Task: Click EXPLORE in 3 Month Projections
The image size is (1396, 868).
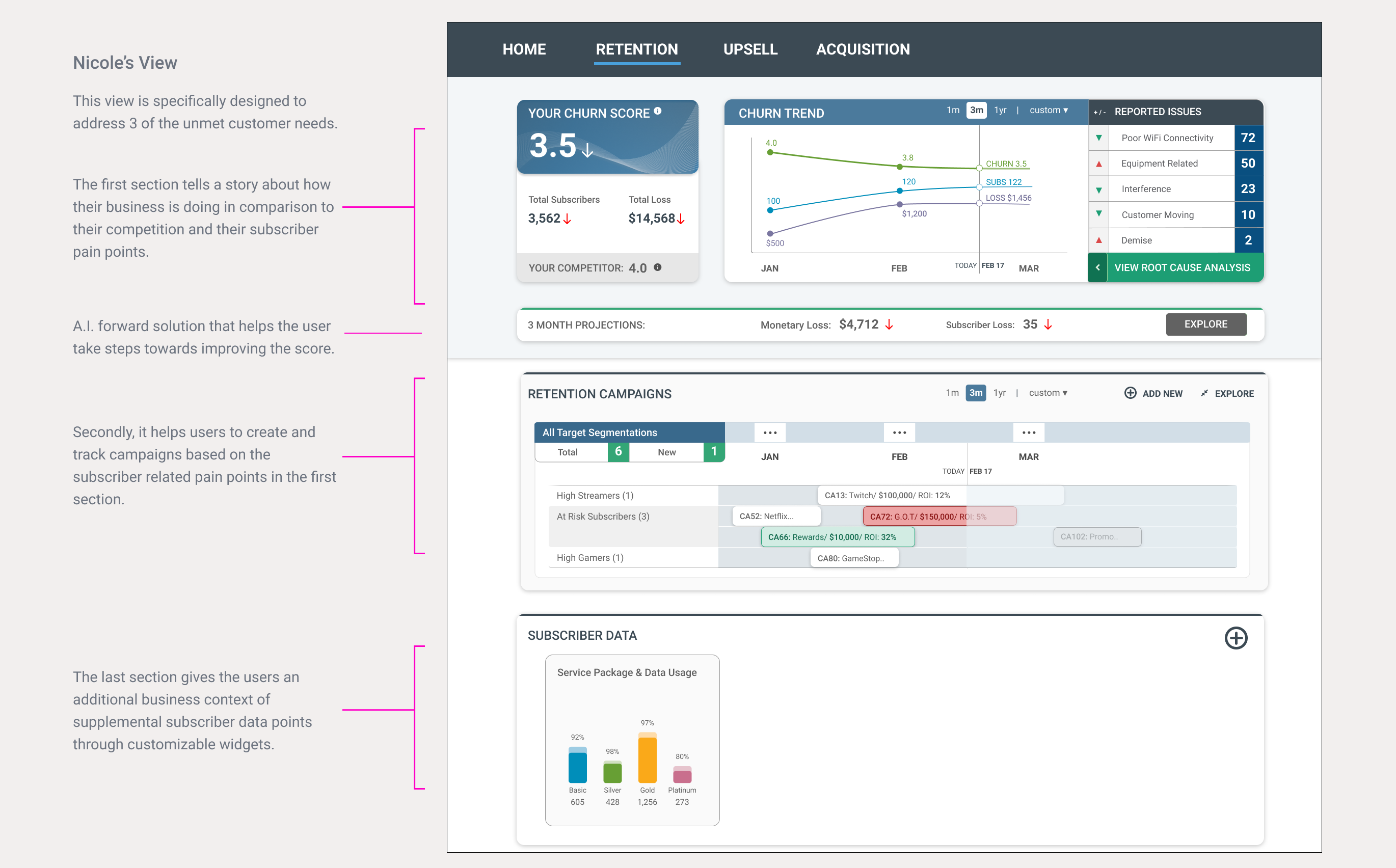Action: [1205, 324]
